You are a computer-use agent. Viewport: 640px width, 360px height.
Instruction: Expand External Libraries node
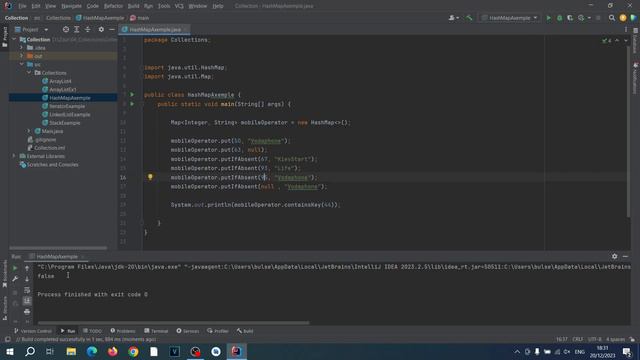click(14, 156)
